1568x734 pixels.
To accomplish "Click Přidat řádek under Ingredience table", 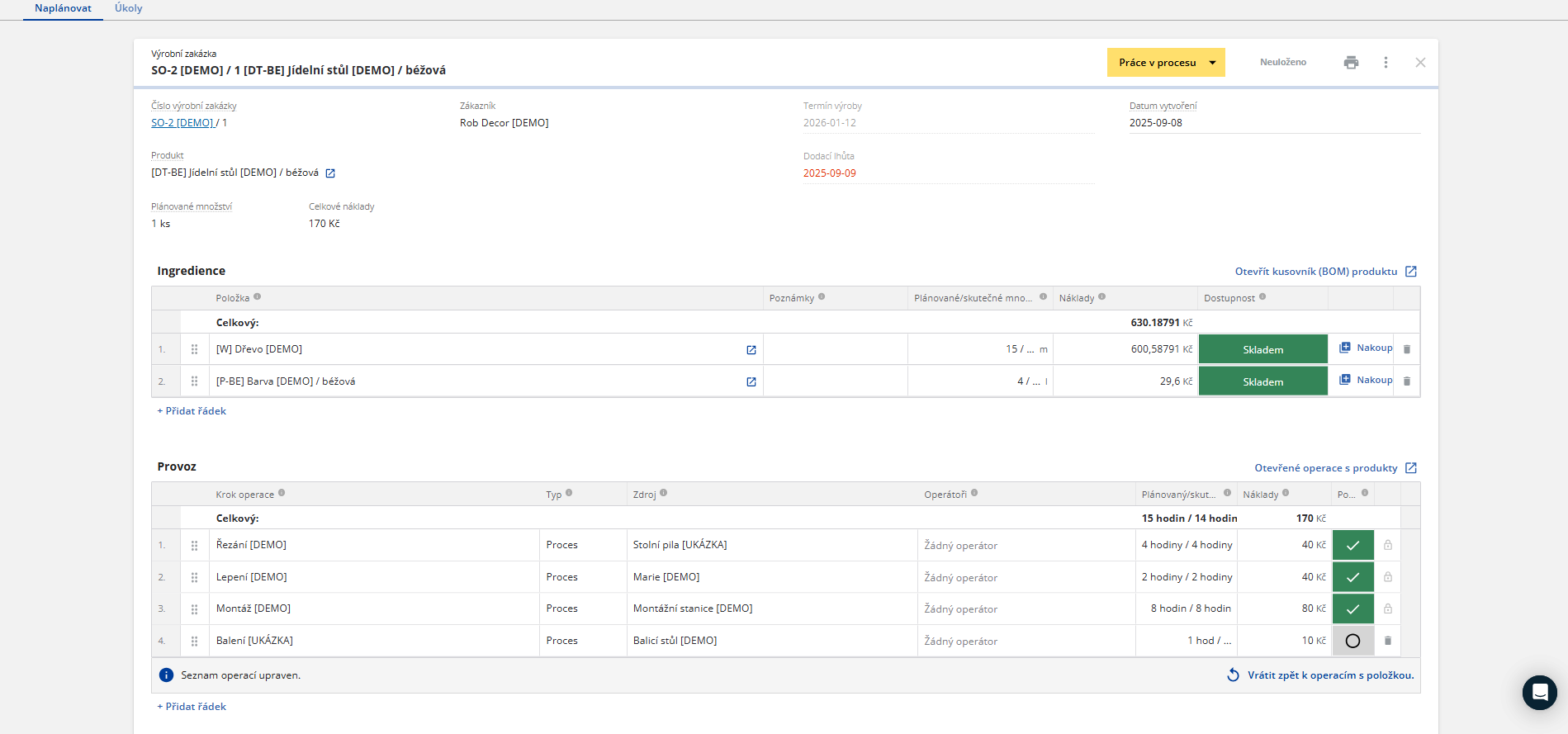I will tap(192, 411).
